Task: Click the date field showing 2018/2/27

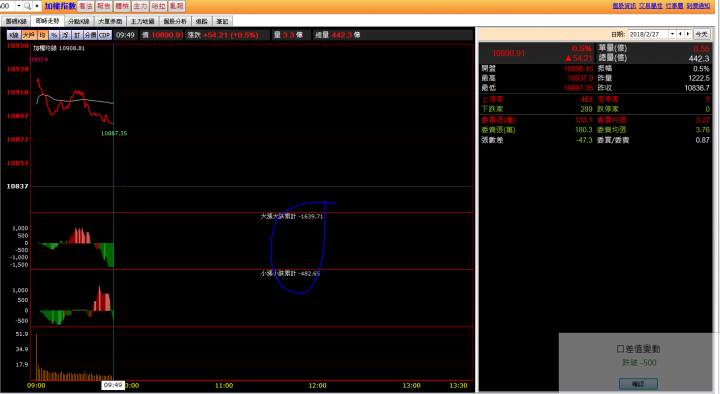Action: 648,34
